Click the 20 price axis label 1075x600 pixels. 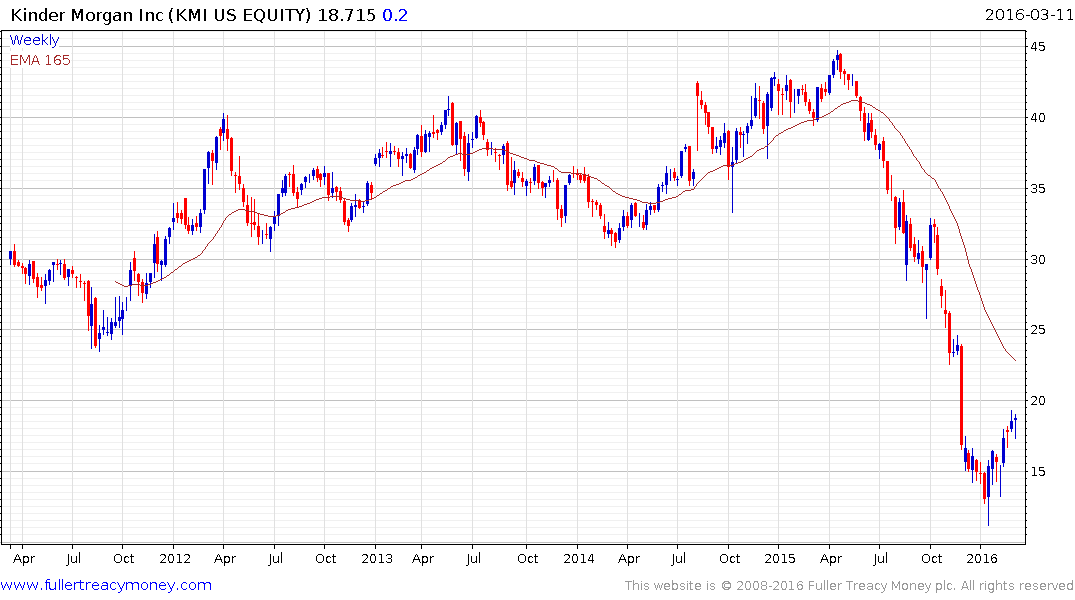1038,400
